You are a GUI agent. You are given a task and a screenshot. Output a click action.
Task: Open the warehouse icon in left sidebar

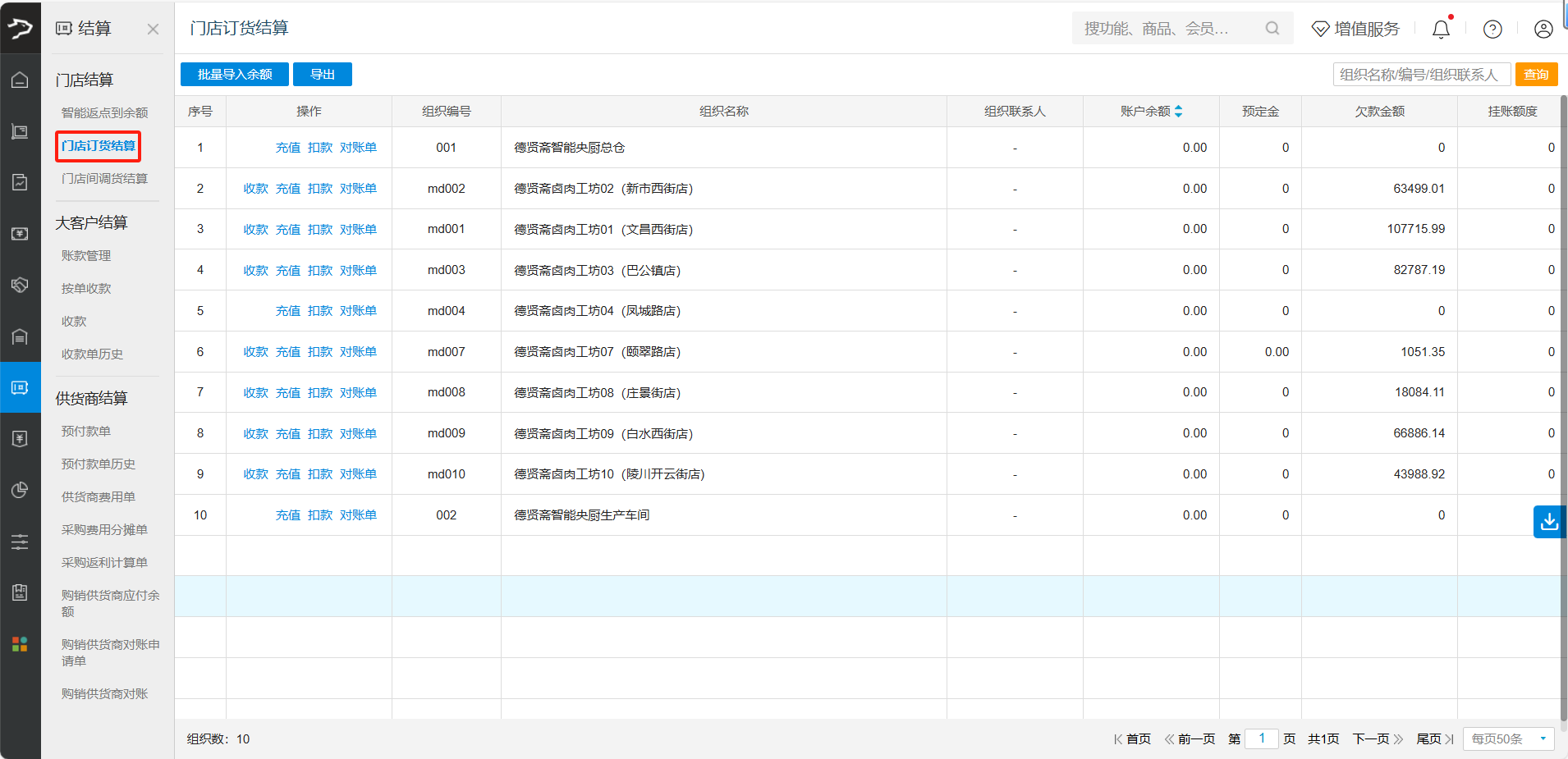[20, 336]
